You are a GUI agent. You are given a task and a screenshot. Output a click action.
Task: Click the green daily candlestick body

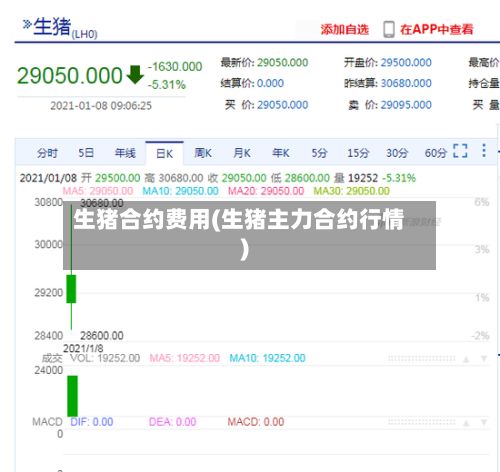pos(71,289)
